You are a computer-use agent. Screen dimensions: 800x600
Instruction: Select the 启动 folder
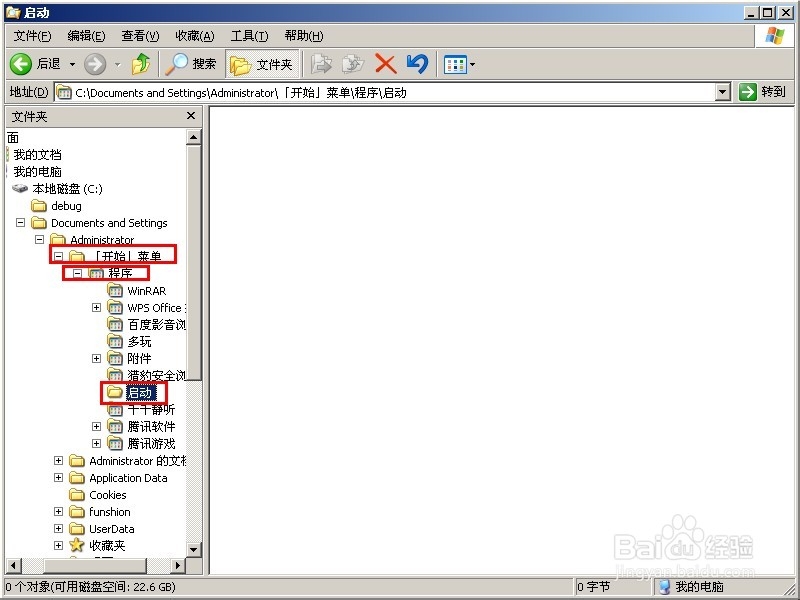[139, 392]
